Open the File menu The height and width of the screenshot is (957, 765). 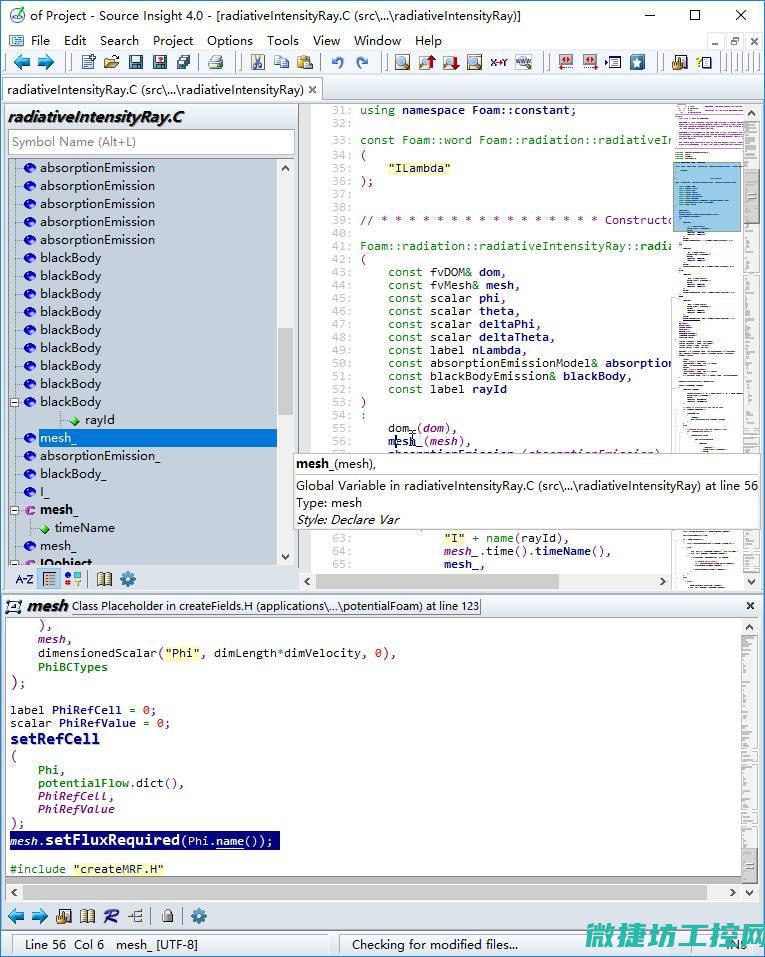pos(40,41)
